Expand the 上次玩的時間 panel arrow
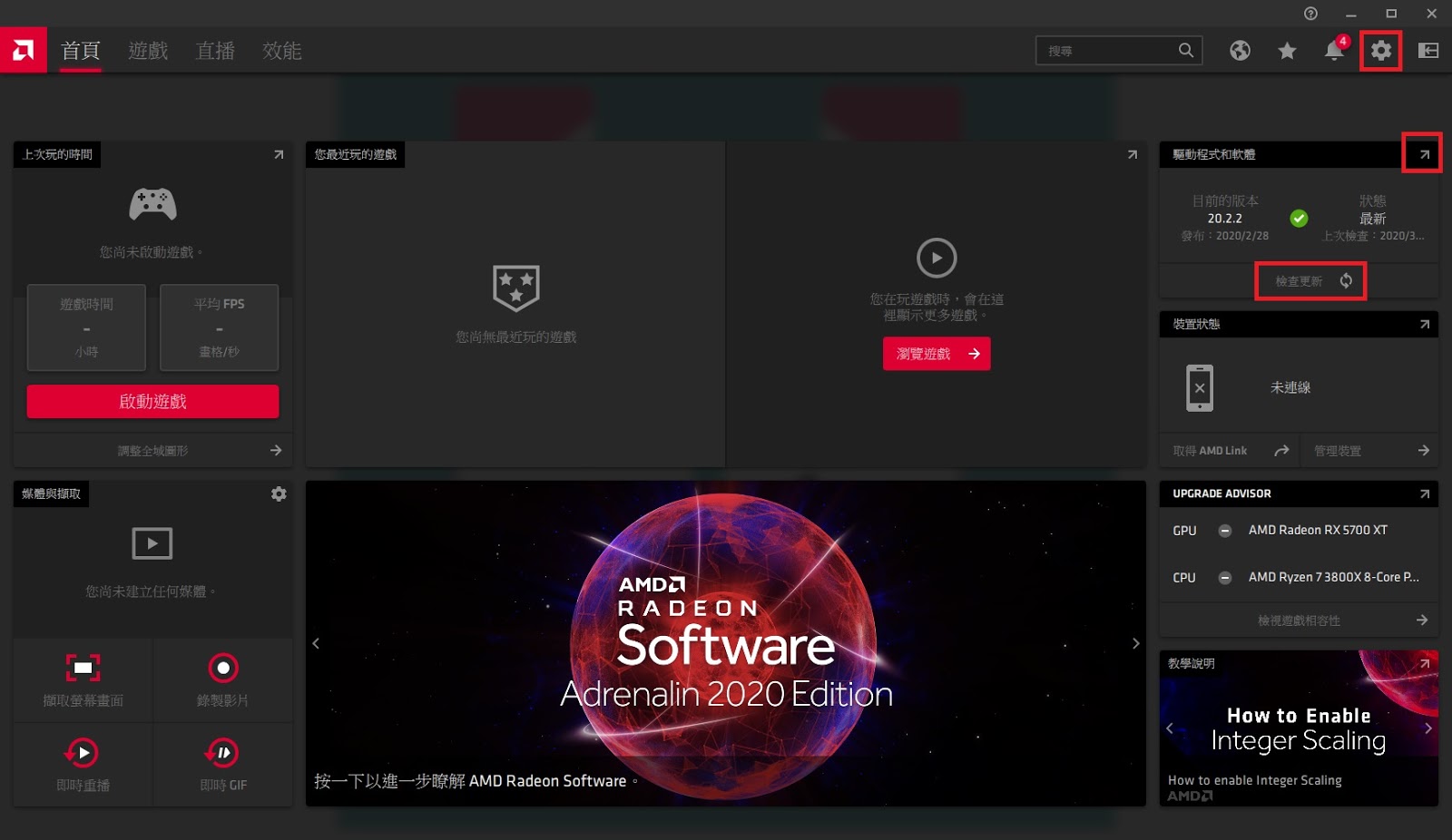 [279, 155]
